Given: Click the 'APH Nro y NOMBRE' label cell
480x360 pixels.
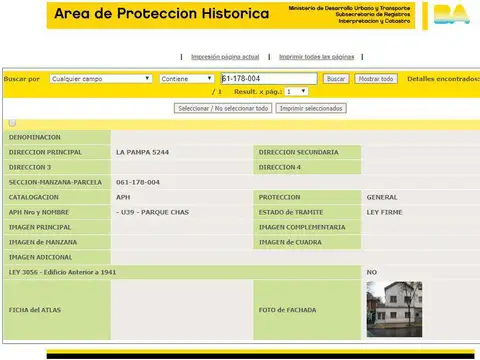Looking at the screenshot, I should 57,212.
